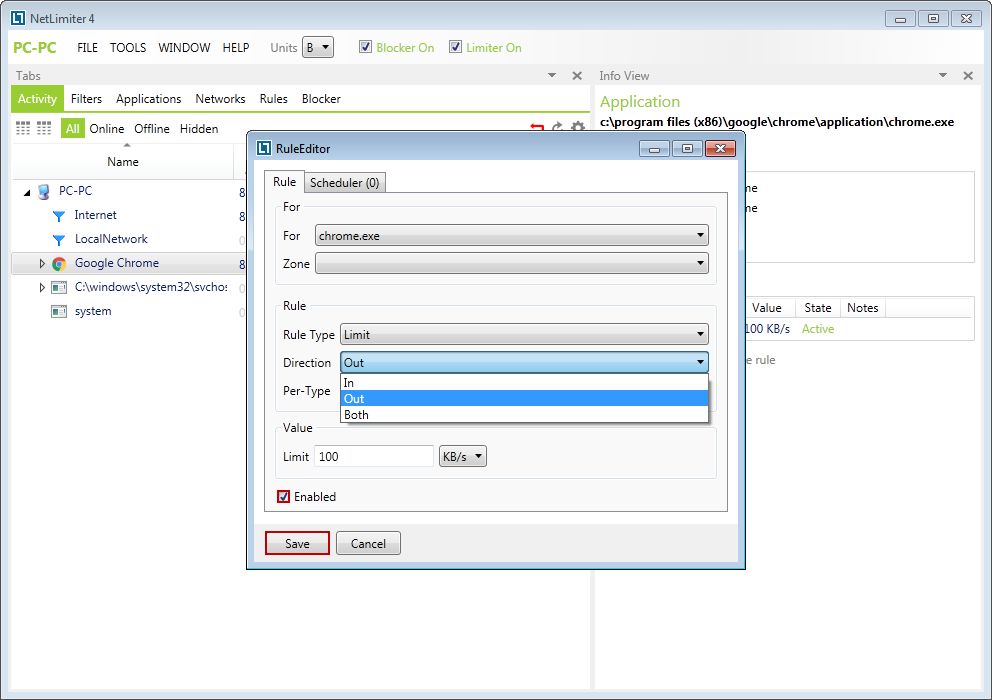This screenshot has width=992, height=700.
Task: Show Hidden activity filter
Action: point(199,128)
